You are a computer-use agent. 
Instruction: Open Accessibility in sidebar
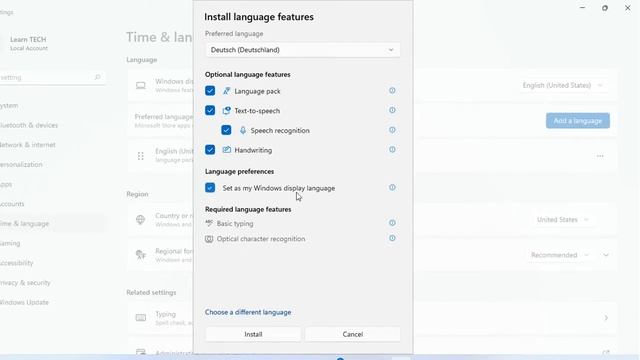pyautogui.click(x=17, y=263)
